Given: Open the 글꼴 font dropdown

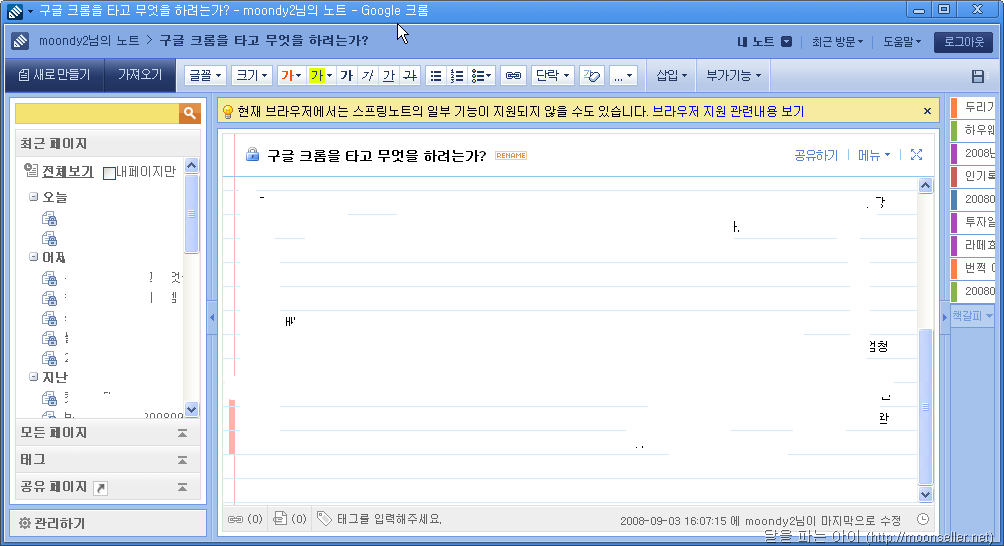Looking at the screenshot, I should (206, 76).
